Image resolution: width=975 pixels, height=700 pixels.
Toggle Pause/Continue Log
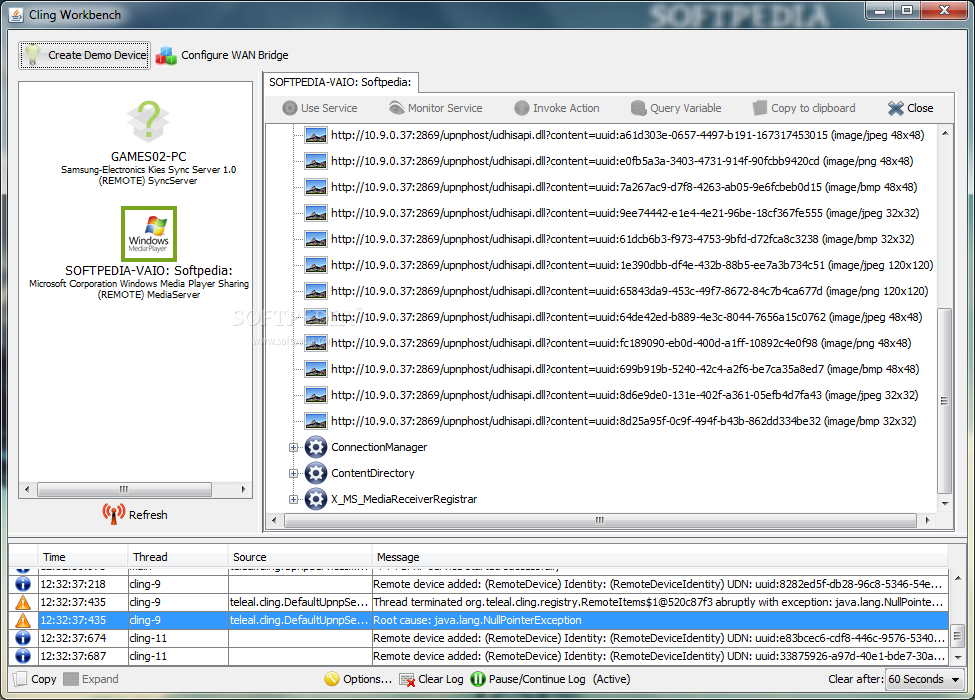click(x=528, y=679)
